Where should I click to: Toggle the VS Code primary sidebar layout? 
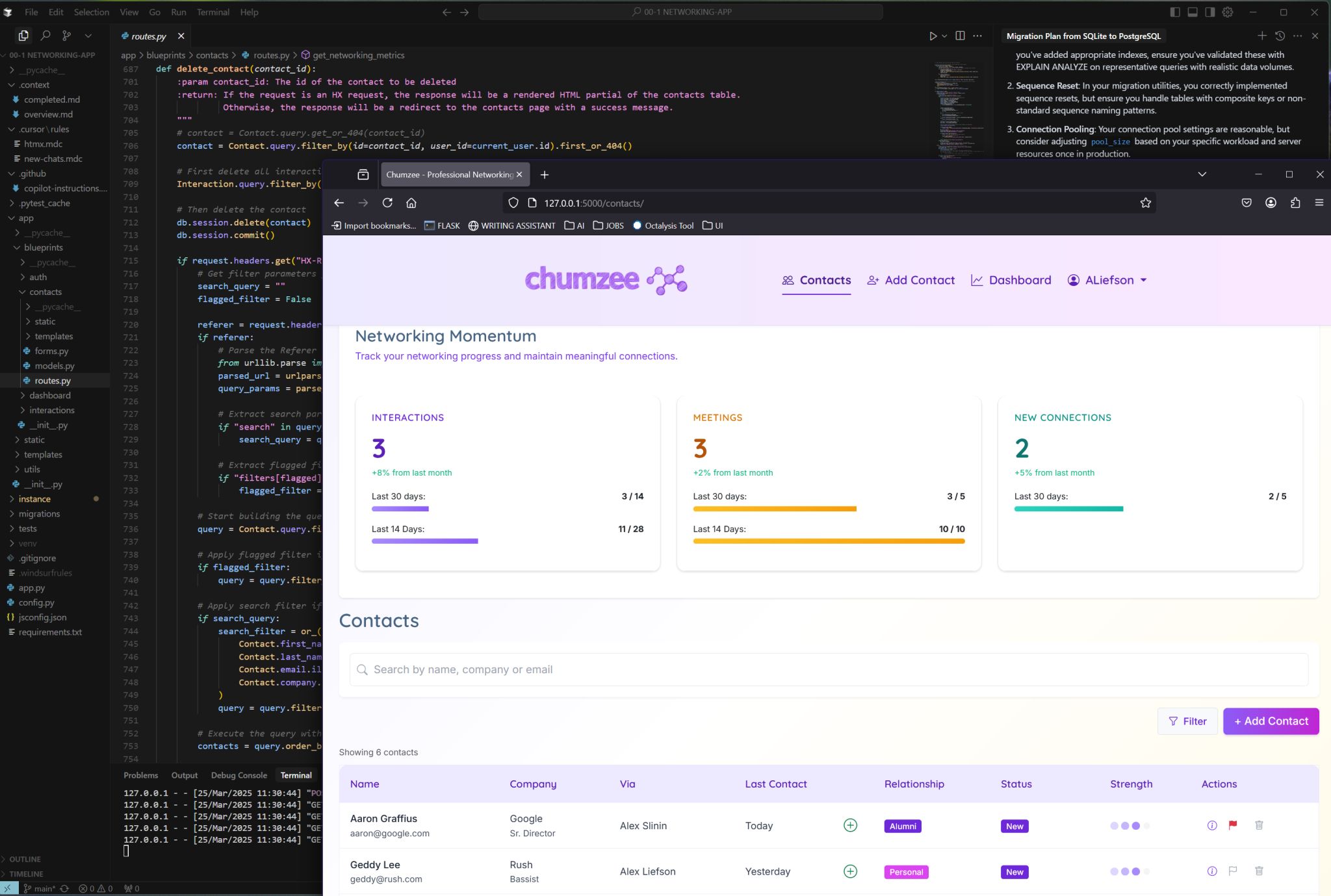[1175, 12]
